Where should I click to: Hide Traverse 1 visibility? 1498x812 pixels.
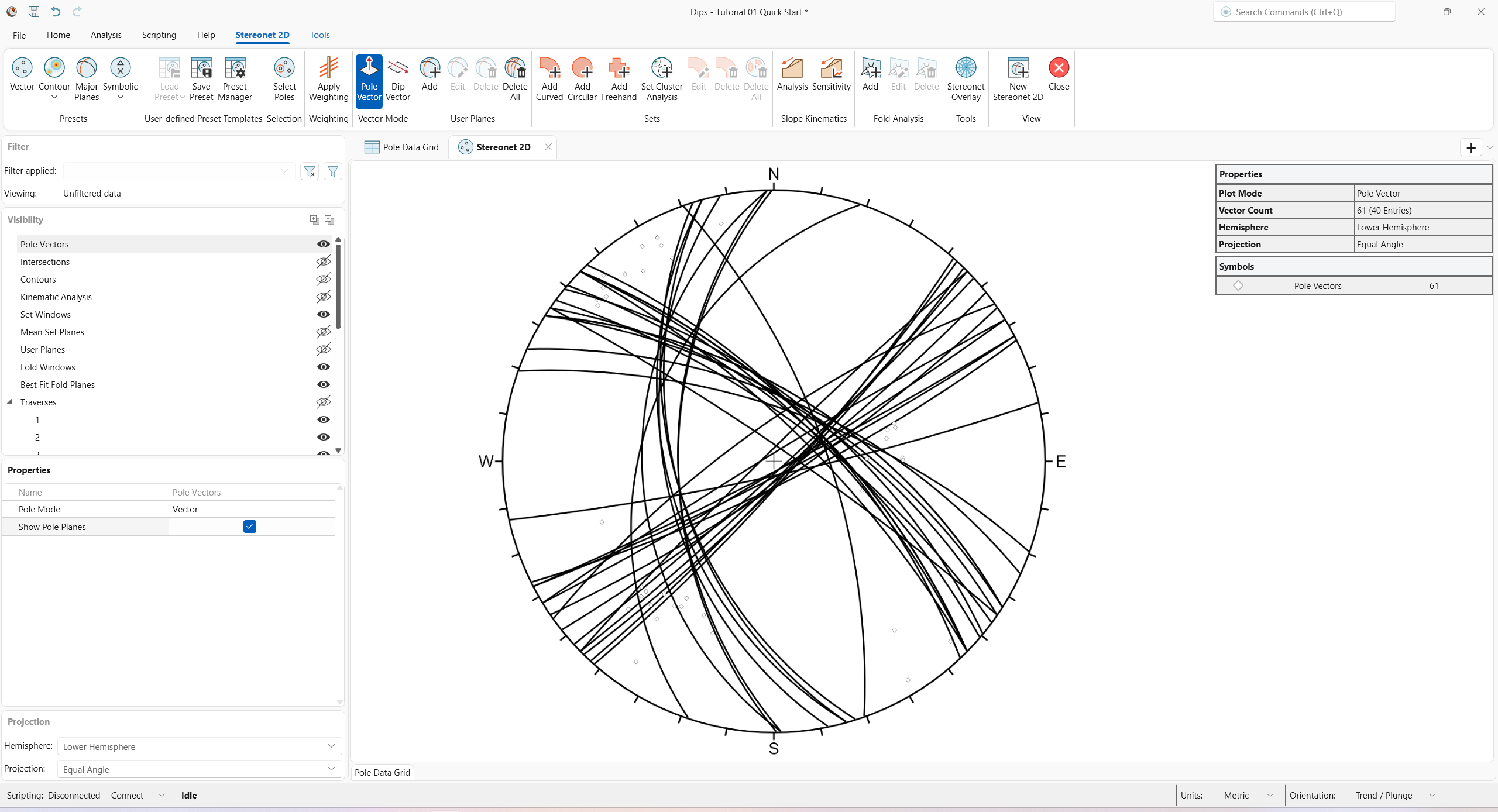point(323,419)
